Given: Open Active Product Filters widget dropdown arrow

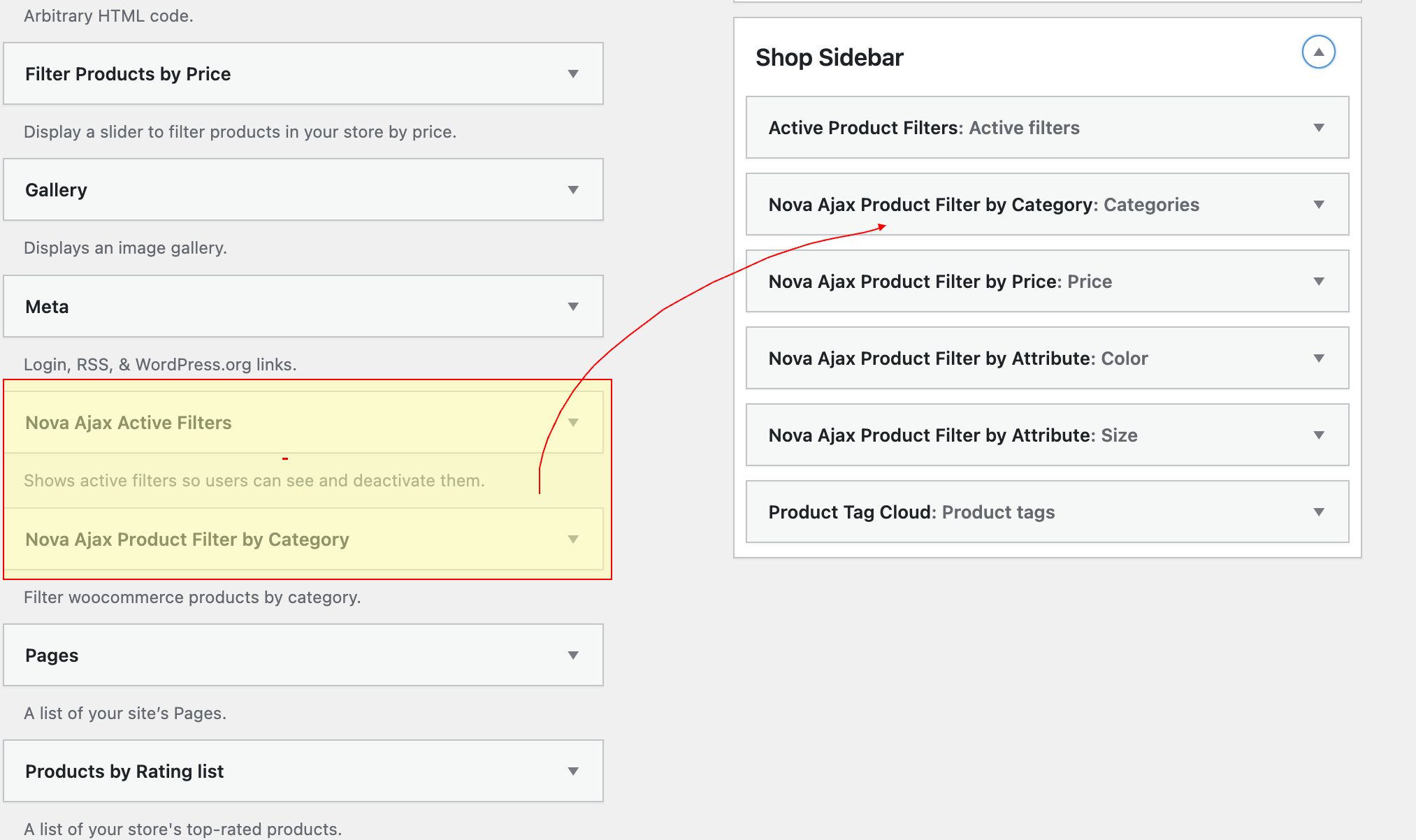Looking at the screenshot, I should 1319,128.
